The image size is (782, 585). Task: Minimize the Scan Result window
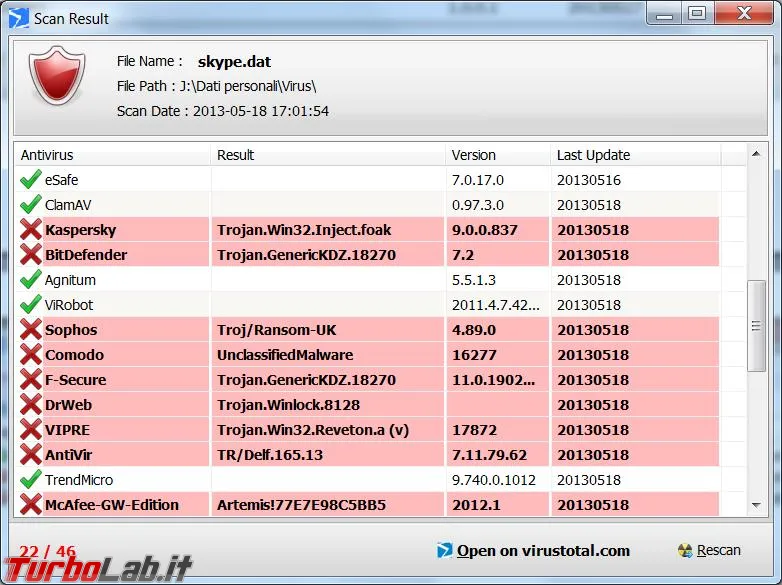[x=663, y=13]
